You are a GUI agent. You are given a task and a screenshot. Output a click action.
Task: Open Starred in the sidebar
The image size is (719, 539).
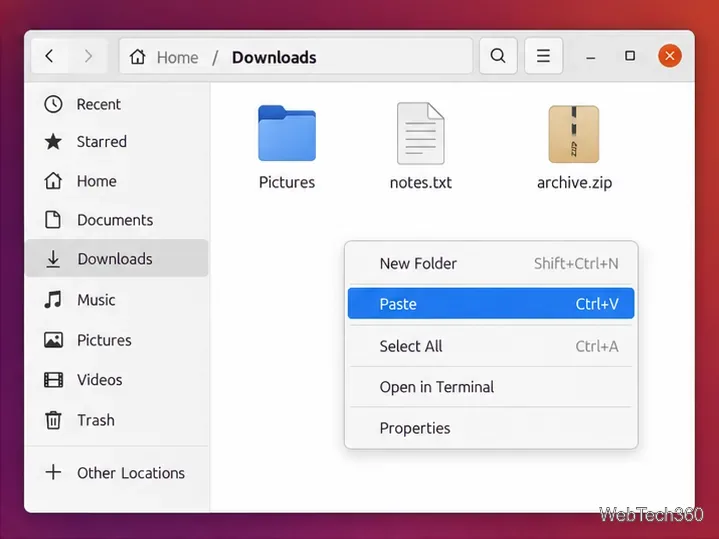tap(101, 142)
